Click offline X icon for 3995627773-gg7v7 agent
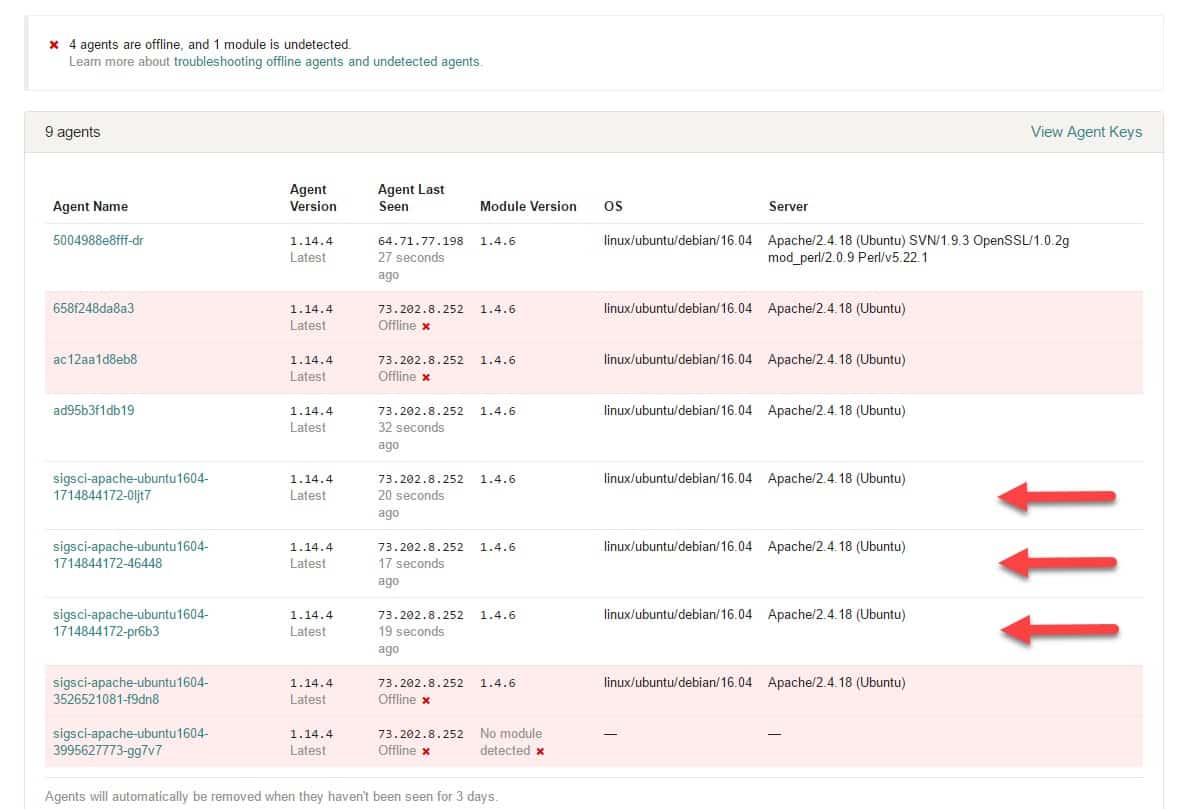The width and height of the screenshot is (1180, 809). [x=426, y=752]
